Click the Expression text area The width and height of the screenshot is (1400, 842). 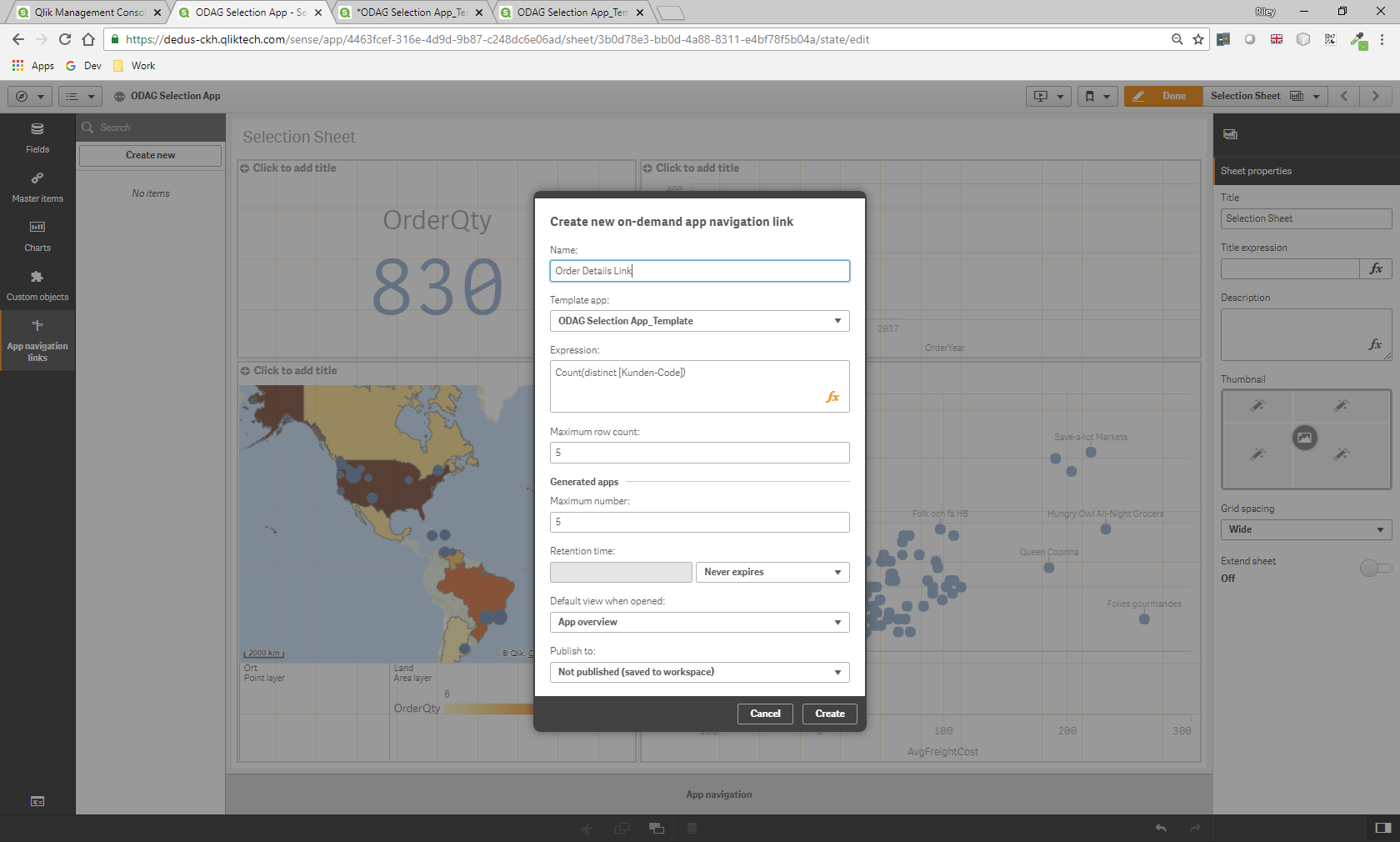(x=700, y=386)
